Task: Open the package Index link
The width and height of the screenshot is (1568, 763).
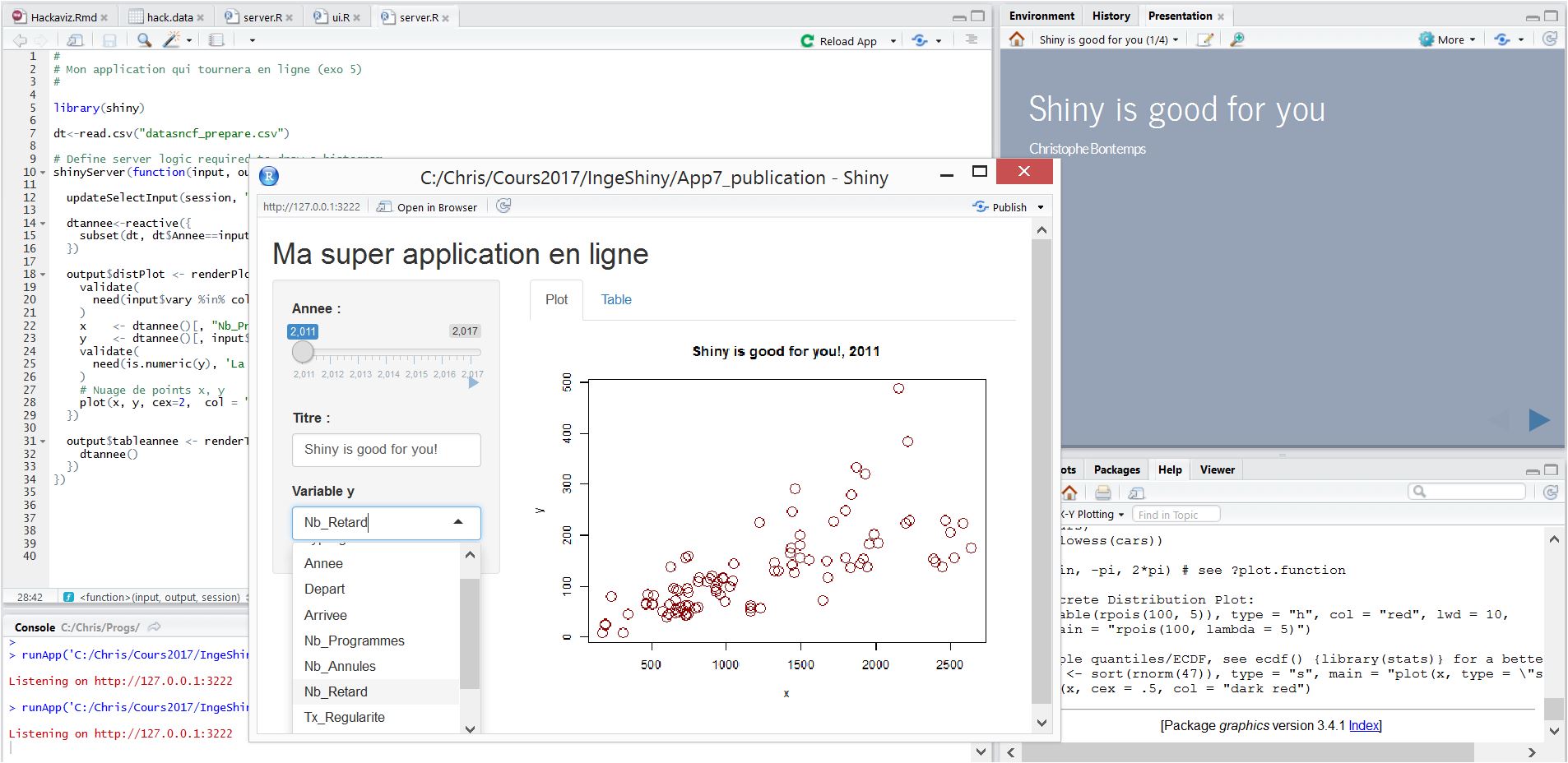Action: click(x=1364, y=725)
